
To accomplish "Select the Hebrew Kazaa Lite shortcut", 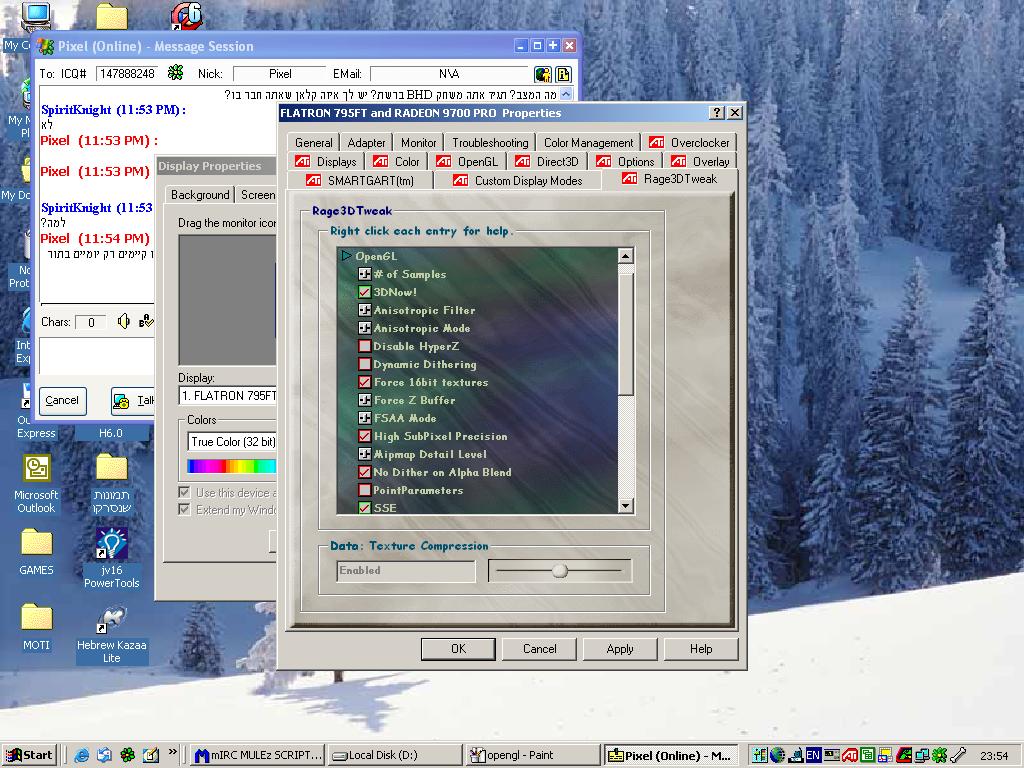I will 112,635.
